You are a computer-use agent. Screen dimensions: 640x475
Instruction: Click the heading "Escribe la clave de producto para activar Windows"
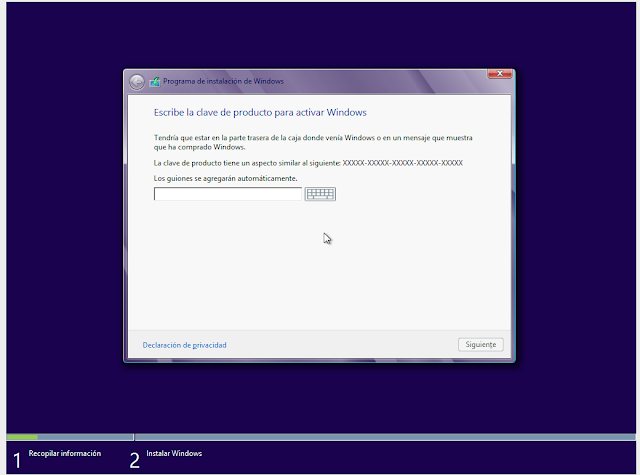(x=260, y=113)
